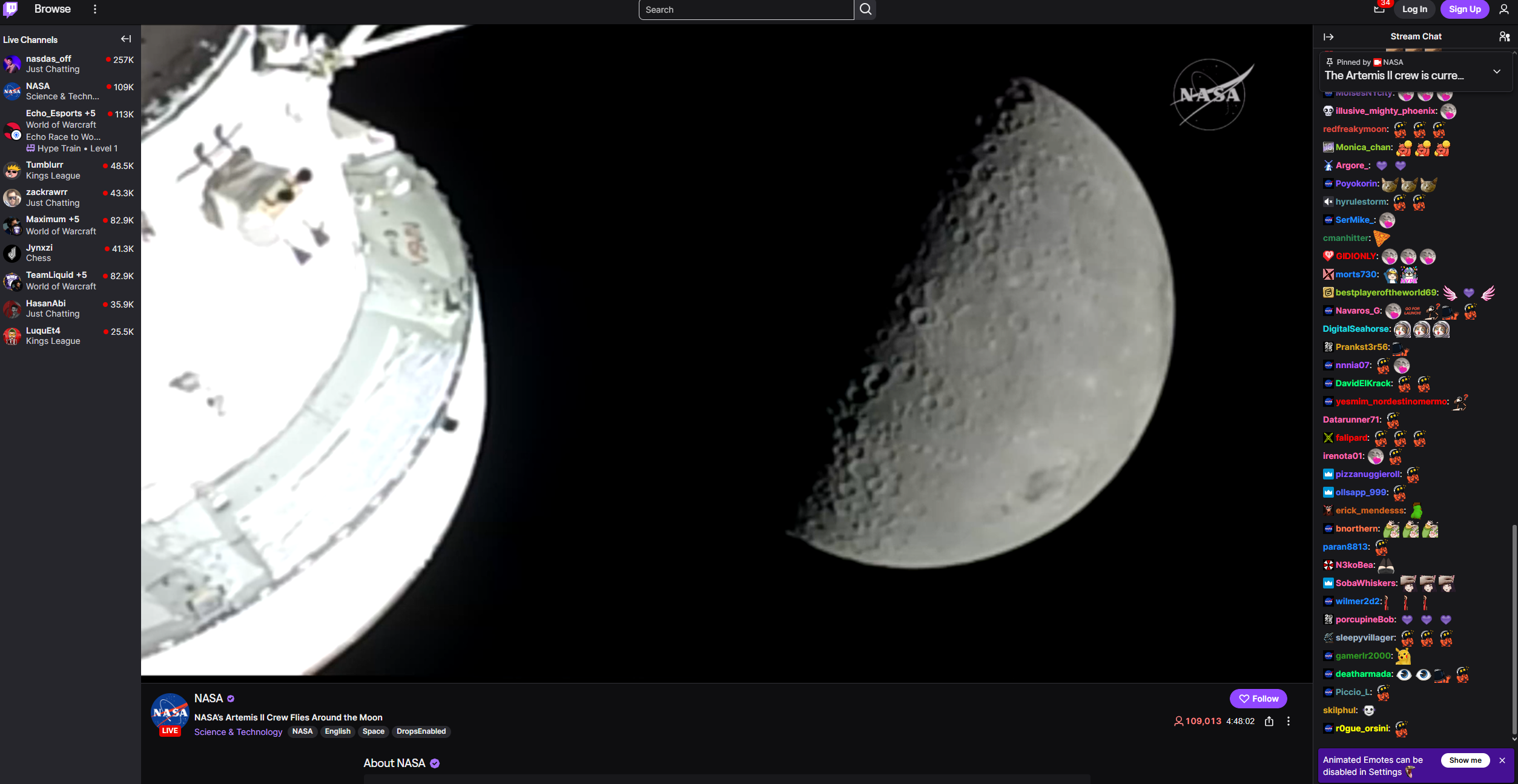Open the more options menu beside Browse
The height and width of the screenshot is (784, 1518).
[x=95, y=9]
